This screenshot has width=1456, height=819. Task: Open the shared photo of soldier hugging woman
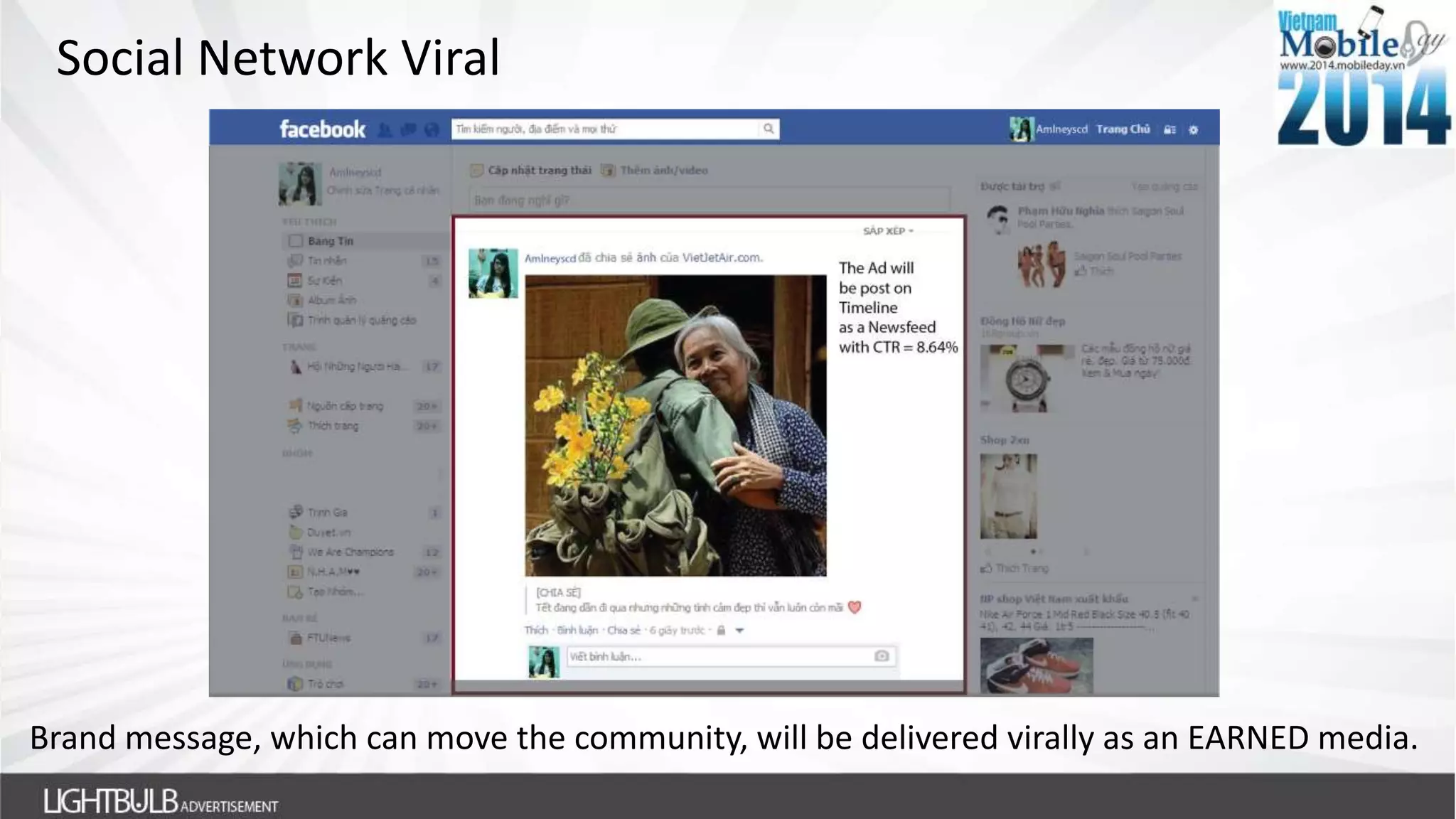(675, 426)
